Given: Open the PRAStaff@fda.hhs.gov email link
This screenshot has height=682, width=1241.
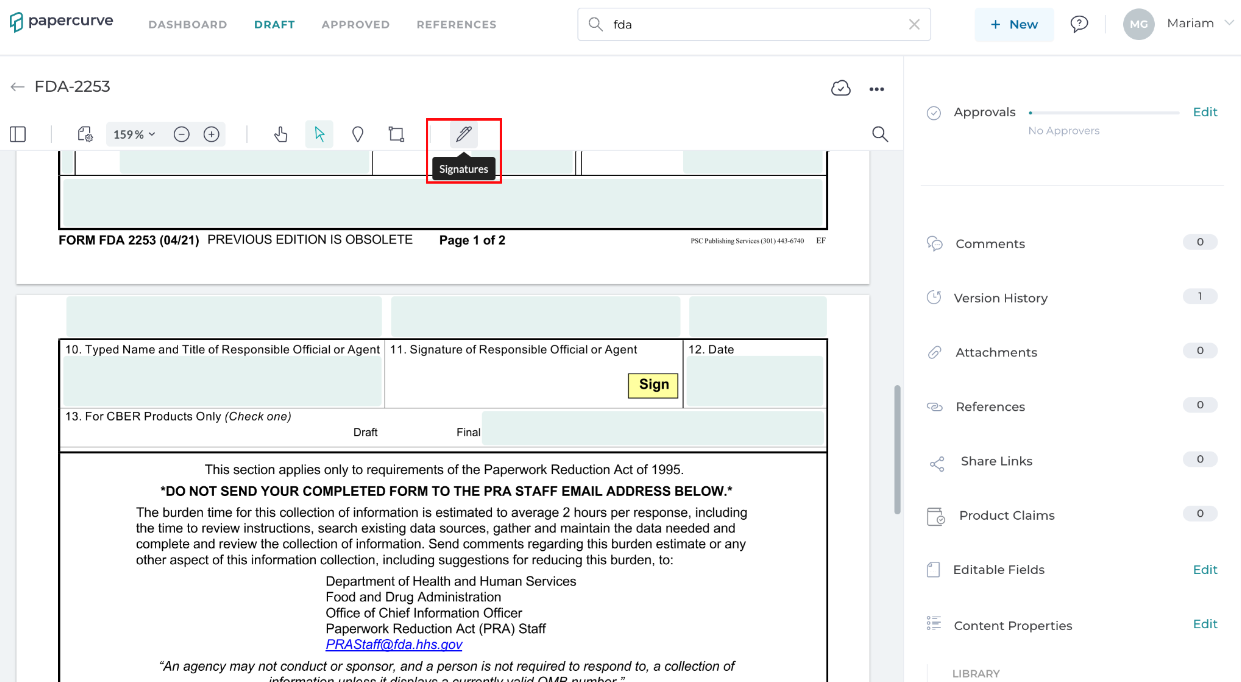Looking at the screenshot, I should pos(394,645).
